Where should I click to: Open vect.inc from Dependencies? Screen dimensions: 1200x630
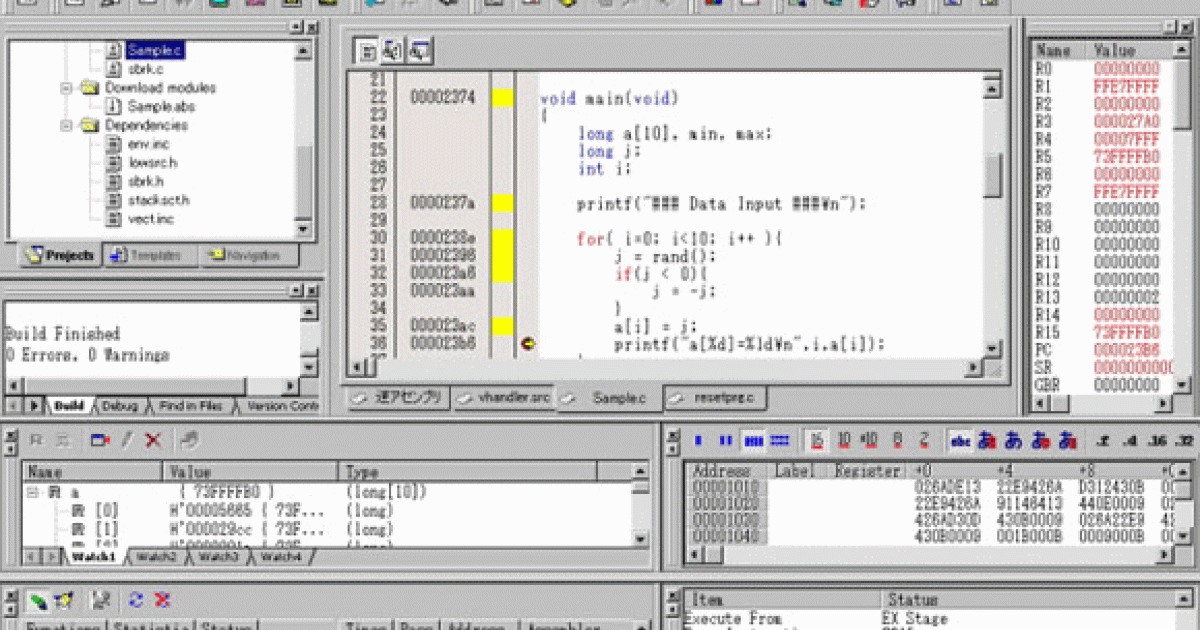point(150,219)
